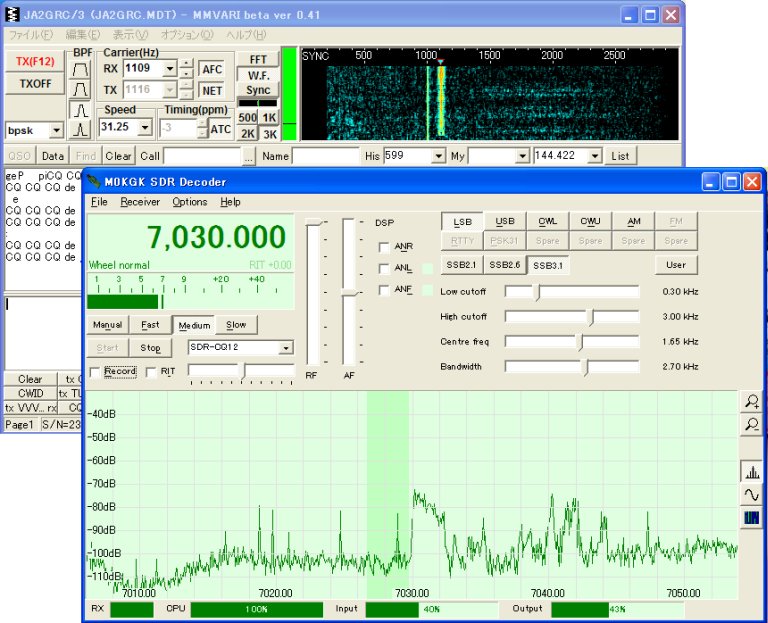Click the Centre freq slider handle
The image size is (768, 623).
[x=580, y=342]
